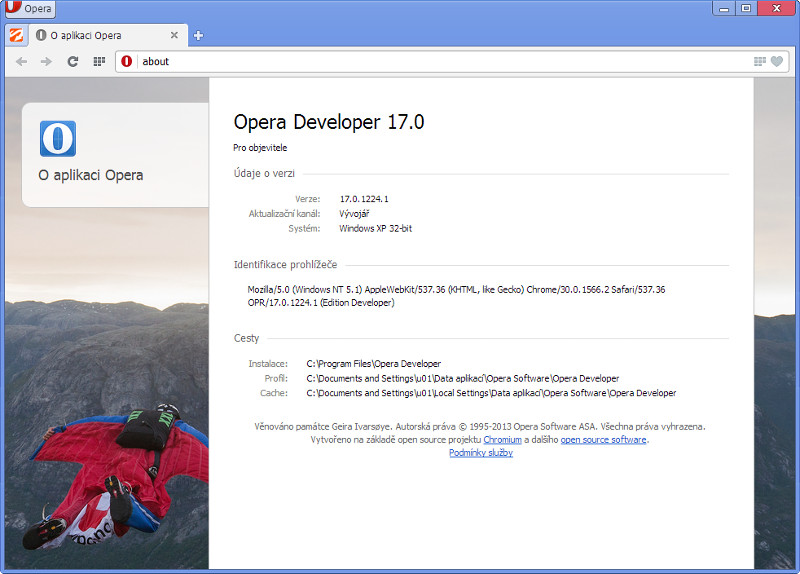This screenshot has height=574, width=800.
Task: Click 'C:\Program Files\Opera Developer' install path
Action: [373, 364]
